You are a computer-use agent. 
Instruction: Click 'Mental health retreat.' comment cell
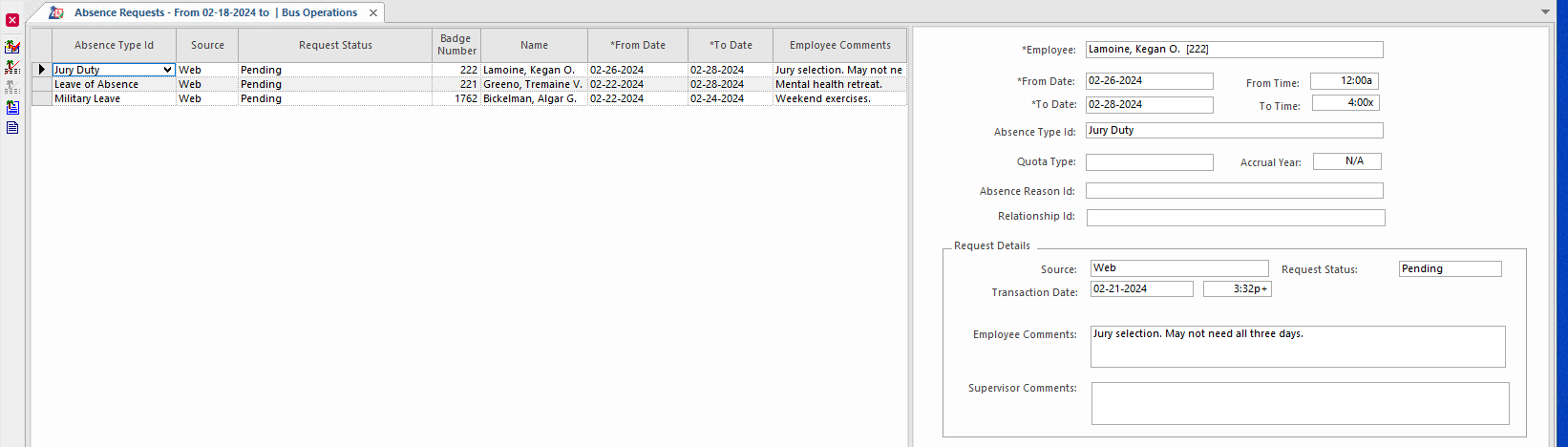coord(839,84)
